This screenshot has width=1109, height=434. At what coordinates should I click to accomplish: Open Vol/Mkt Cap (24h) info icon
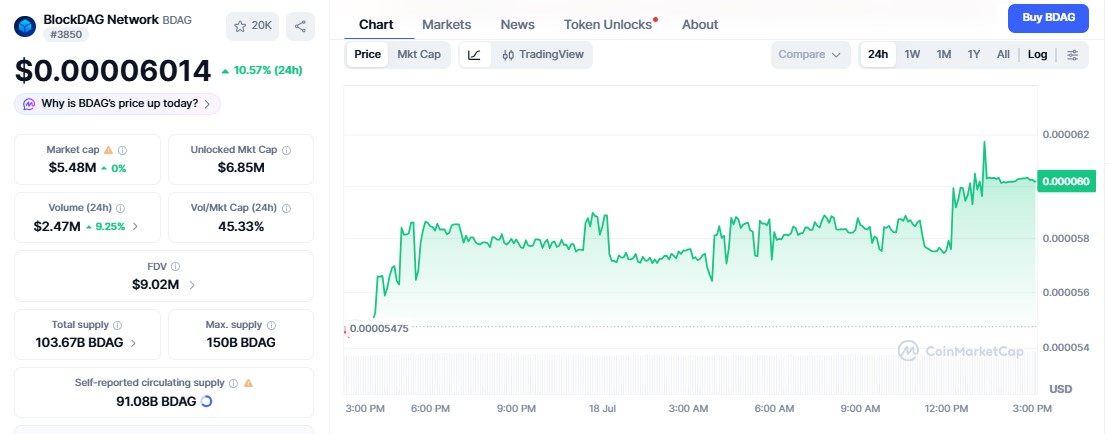point(286,208)
